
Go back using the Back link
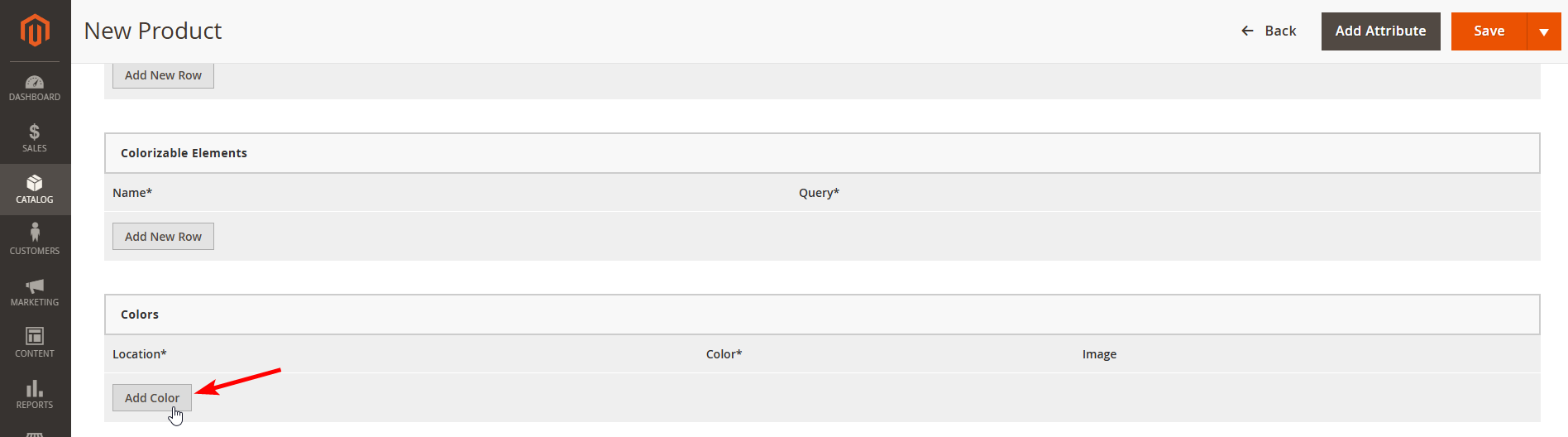tap(1269, 31)
